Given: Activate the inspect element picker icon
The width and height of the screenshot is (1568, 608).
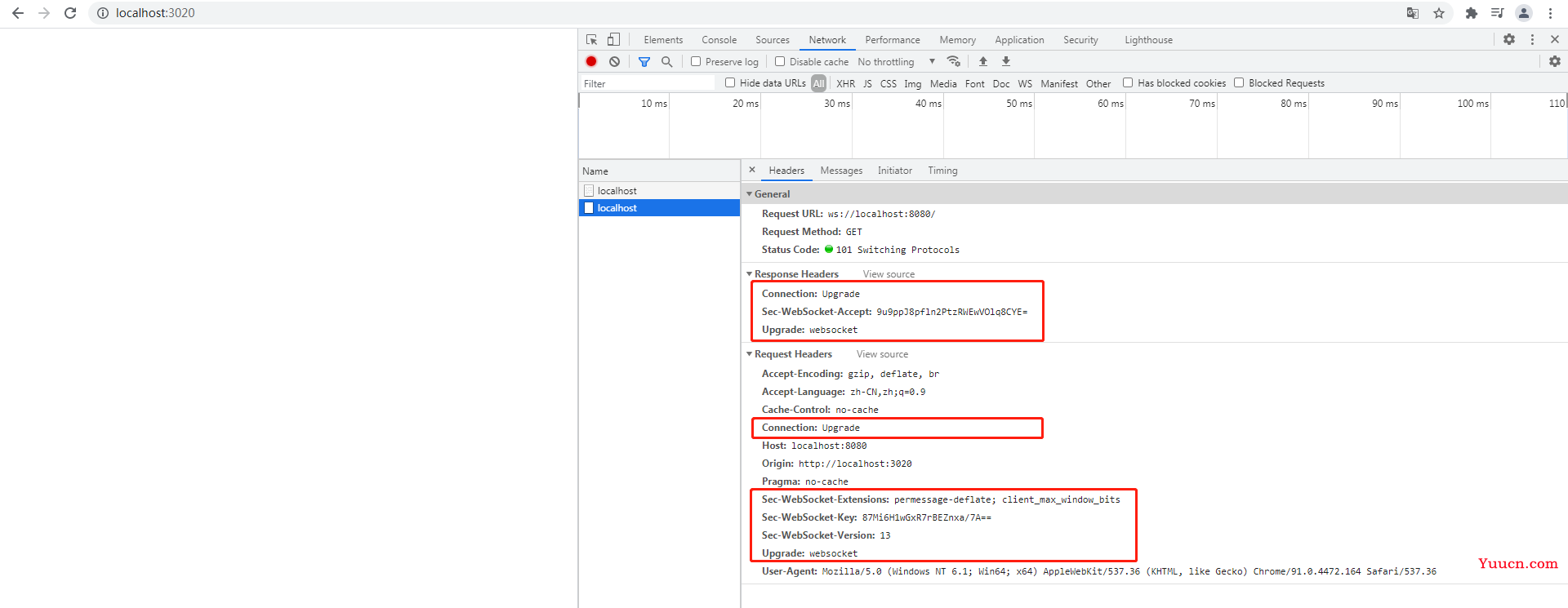Looking at the screenshot, I should tap(592, 39).
